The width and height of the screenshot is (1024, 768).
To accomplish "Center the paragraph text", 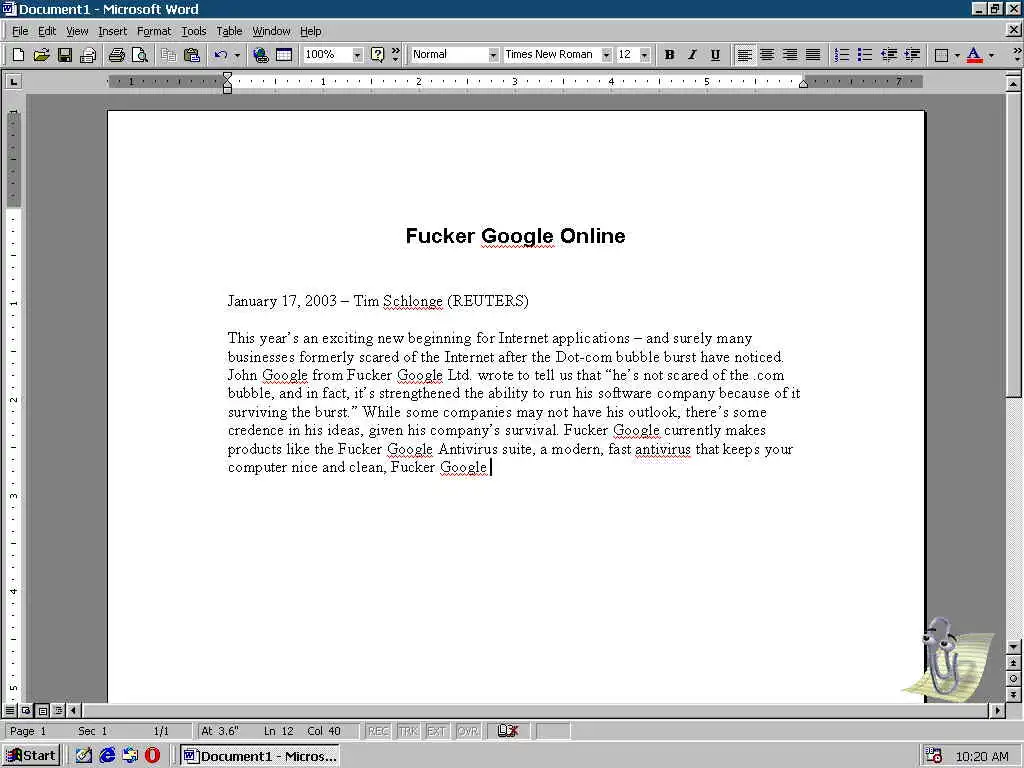I will 767,55.
